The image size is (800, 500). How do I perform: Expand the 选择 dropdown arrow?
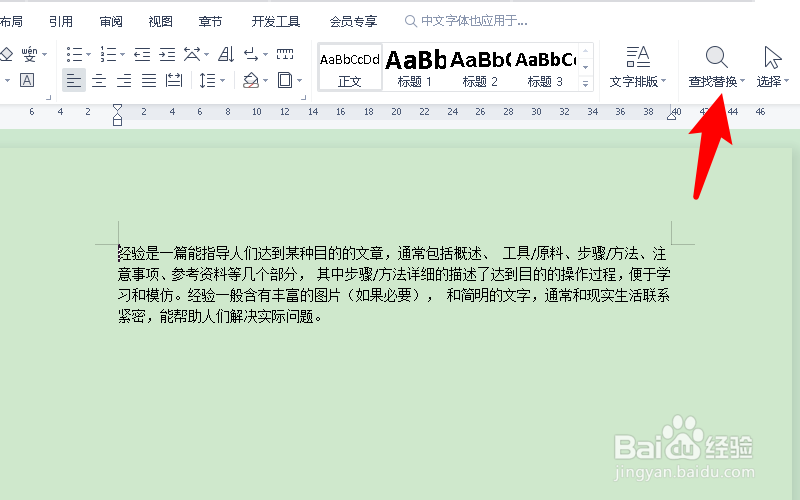(x=786, y=81)
